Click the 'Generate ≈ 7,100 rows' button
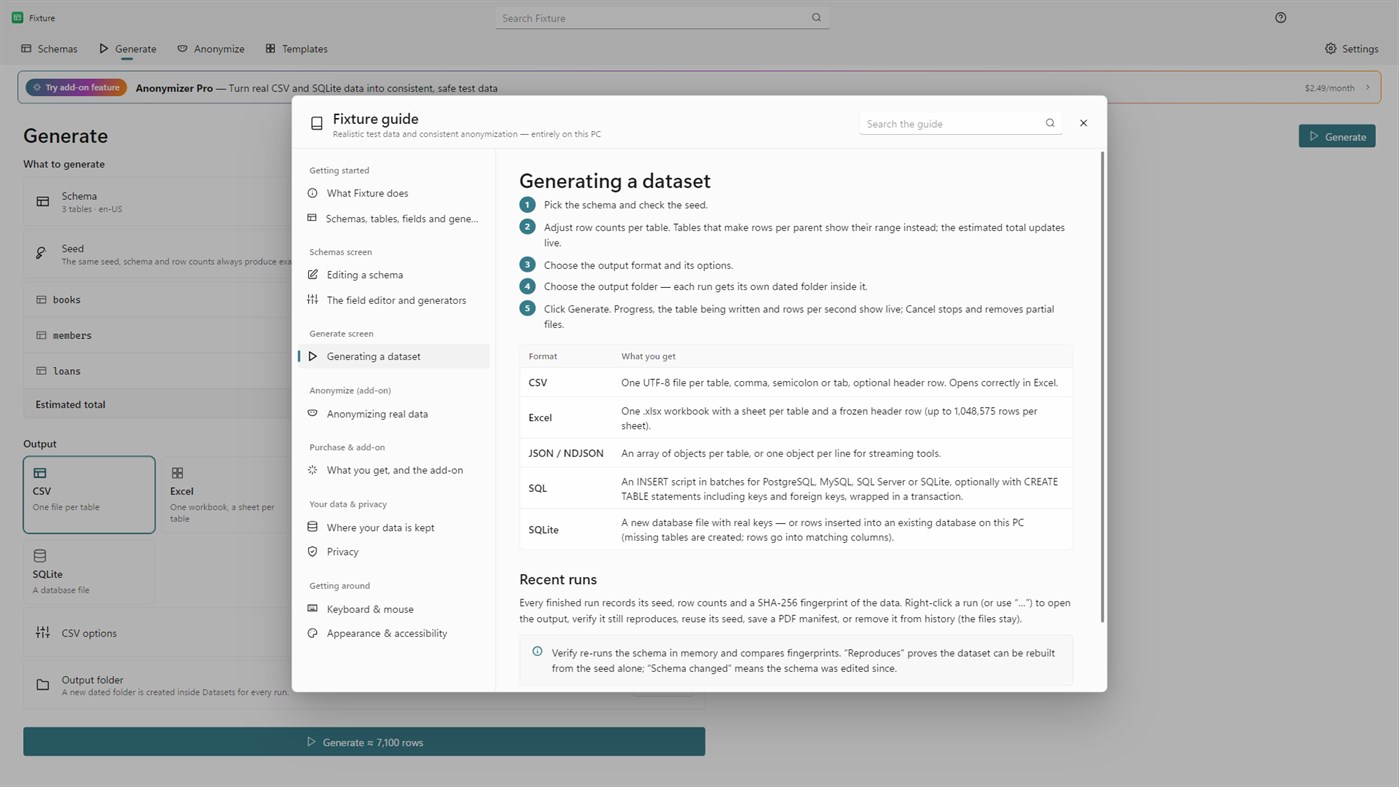Viewport: 1399px width, 787px height. [364, 742]
